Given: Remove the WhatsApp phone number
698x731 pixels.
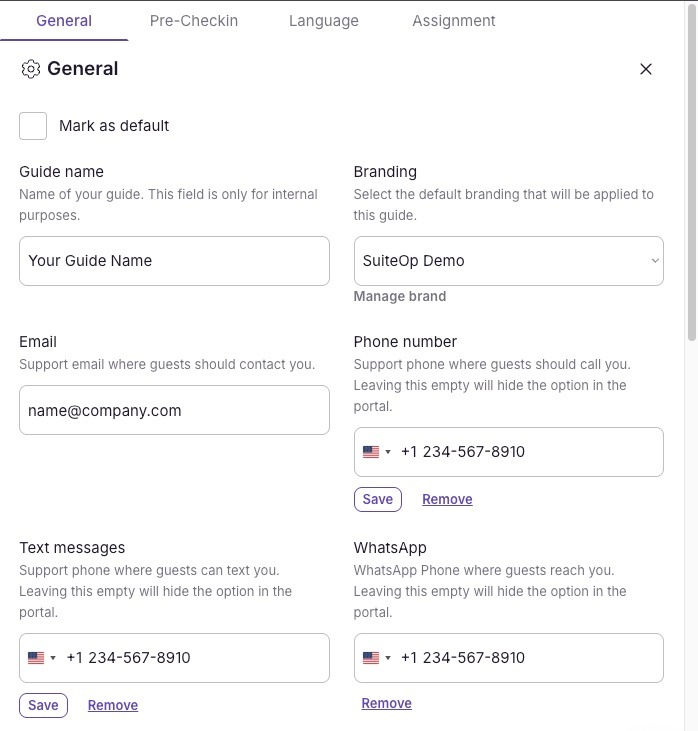Looking at the screenshot, I should (387, 703).
